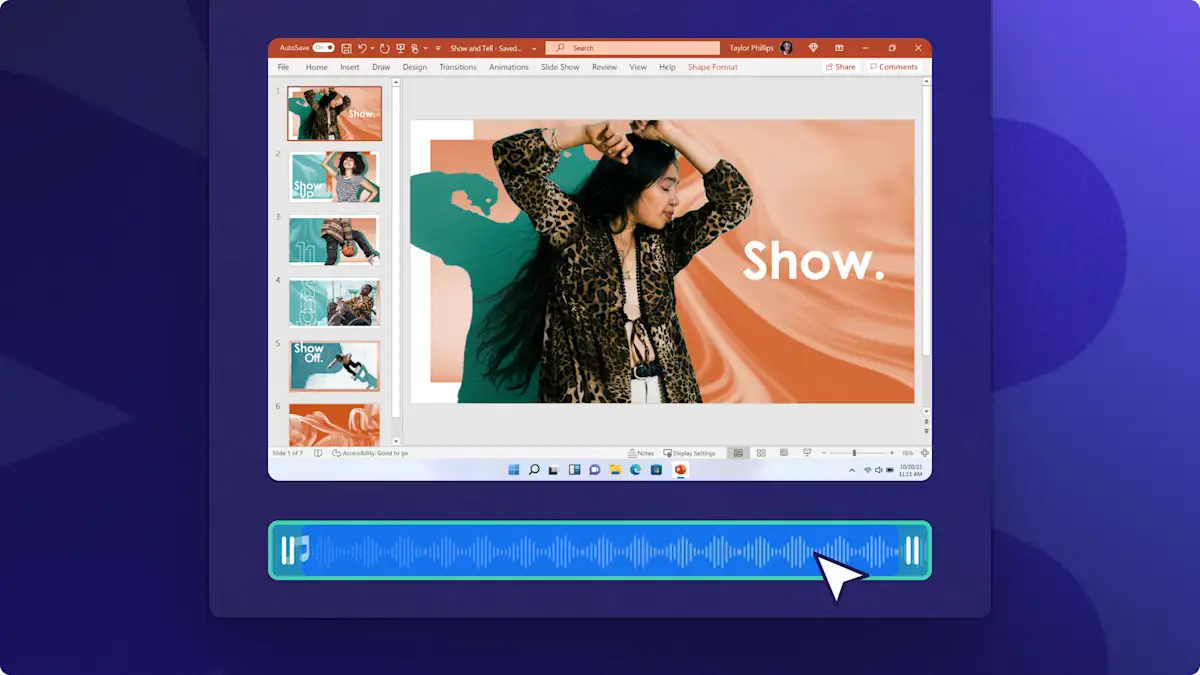The image size is (1200, 675).
Task: Open the Comments pane
Action: [893, 67]
